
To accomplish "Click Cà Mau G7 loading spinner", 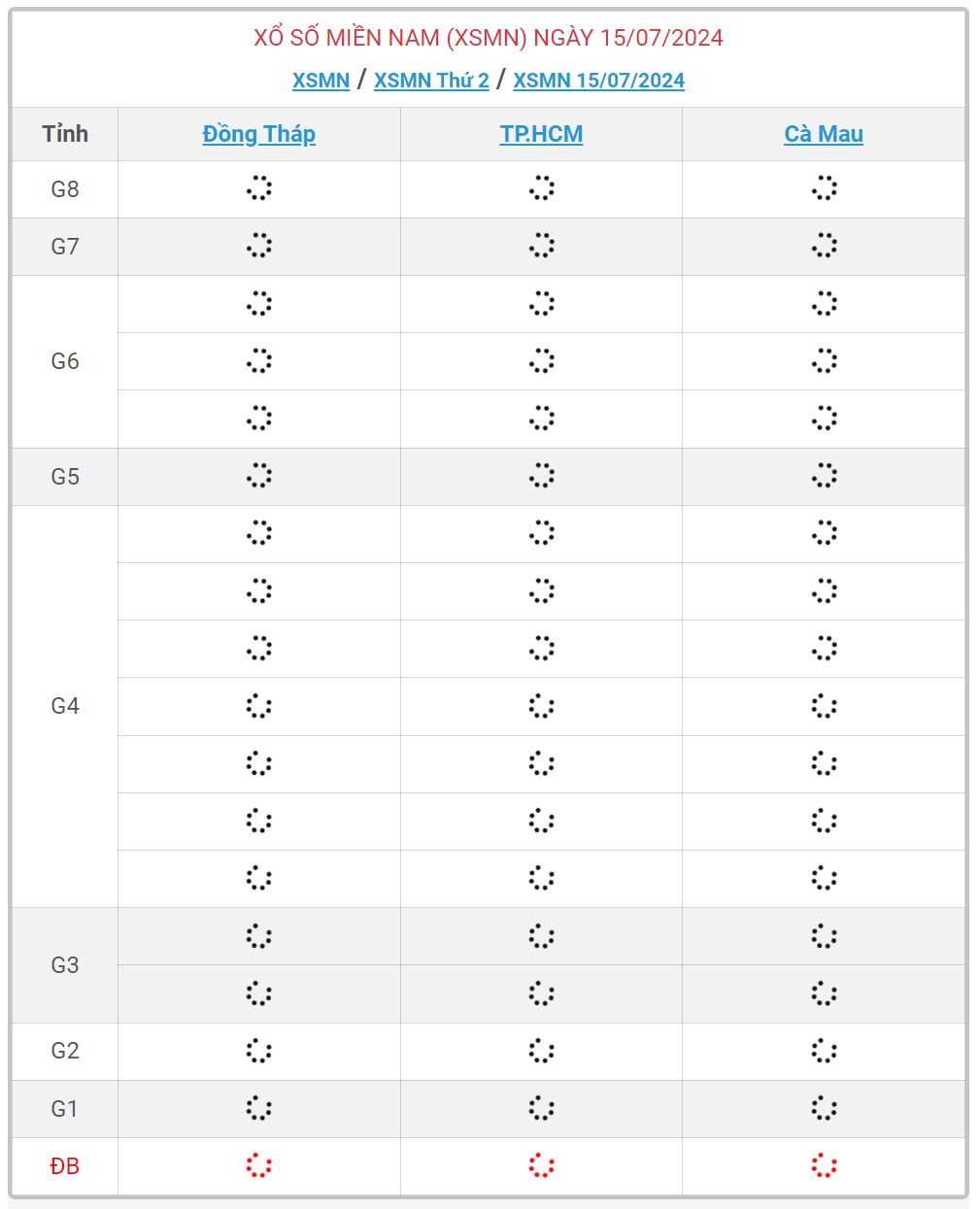I will 824,246.
